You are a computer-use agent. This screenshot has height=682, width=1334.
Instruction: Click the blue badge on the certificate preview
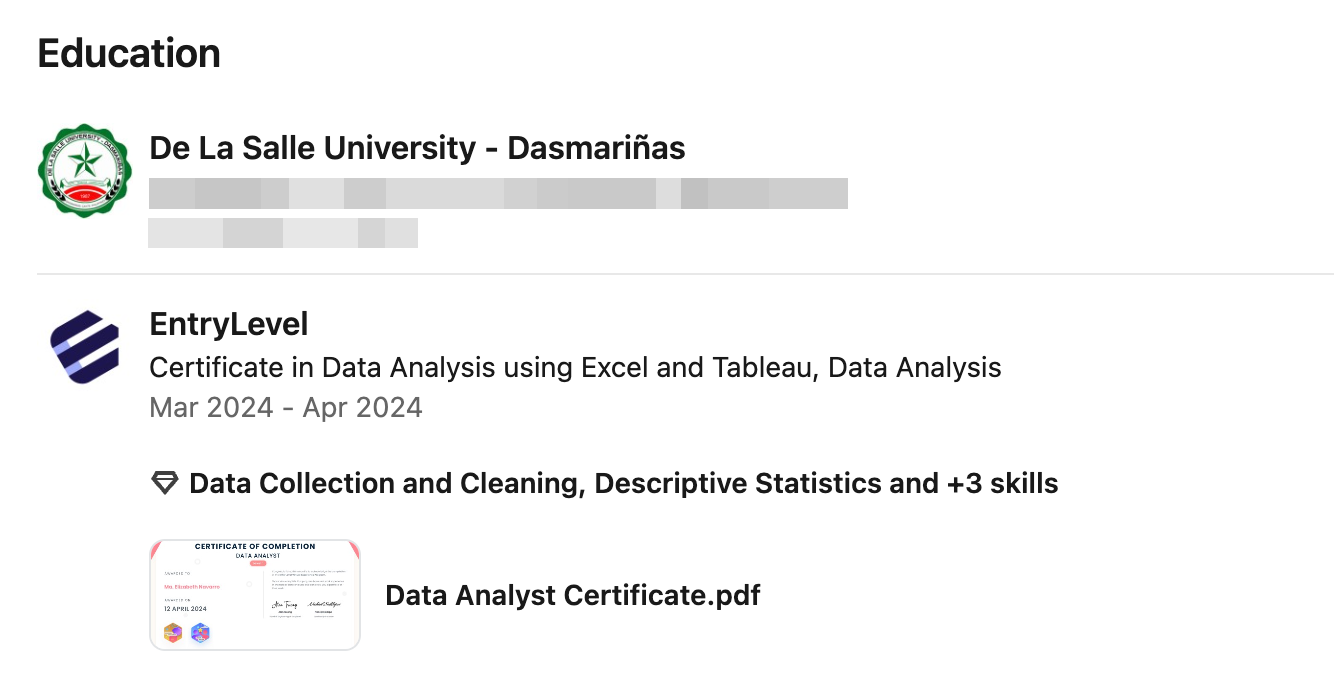coord(200,632)
